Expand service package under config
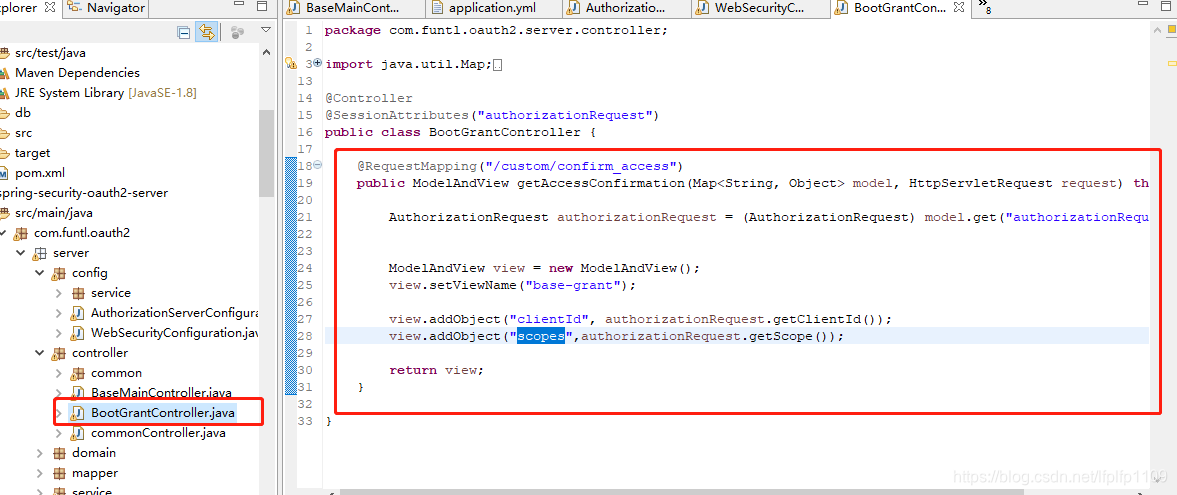The height and width of the screenshot is (495, 1177). [x=59, y=292]
